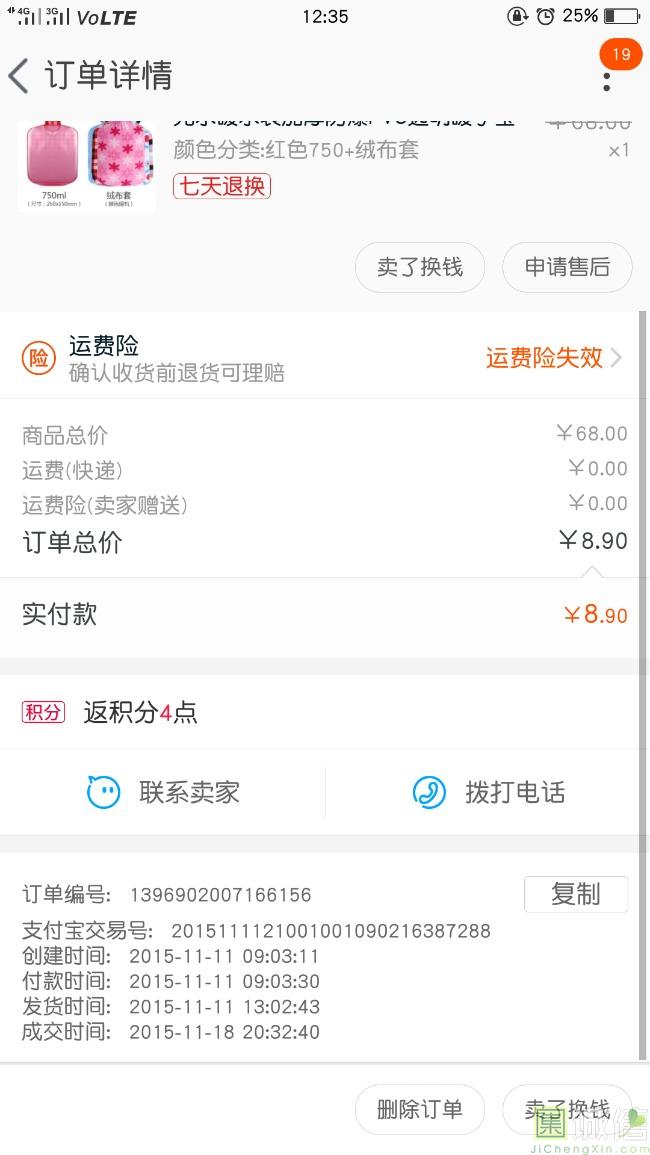Expand 运费险失效 chevron arrow
This screenshot has width=650, height=1155.
(616, 358)
